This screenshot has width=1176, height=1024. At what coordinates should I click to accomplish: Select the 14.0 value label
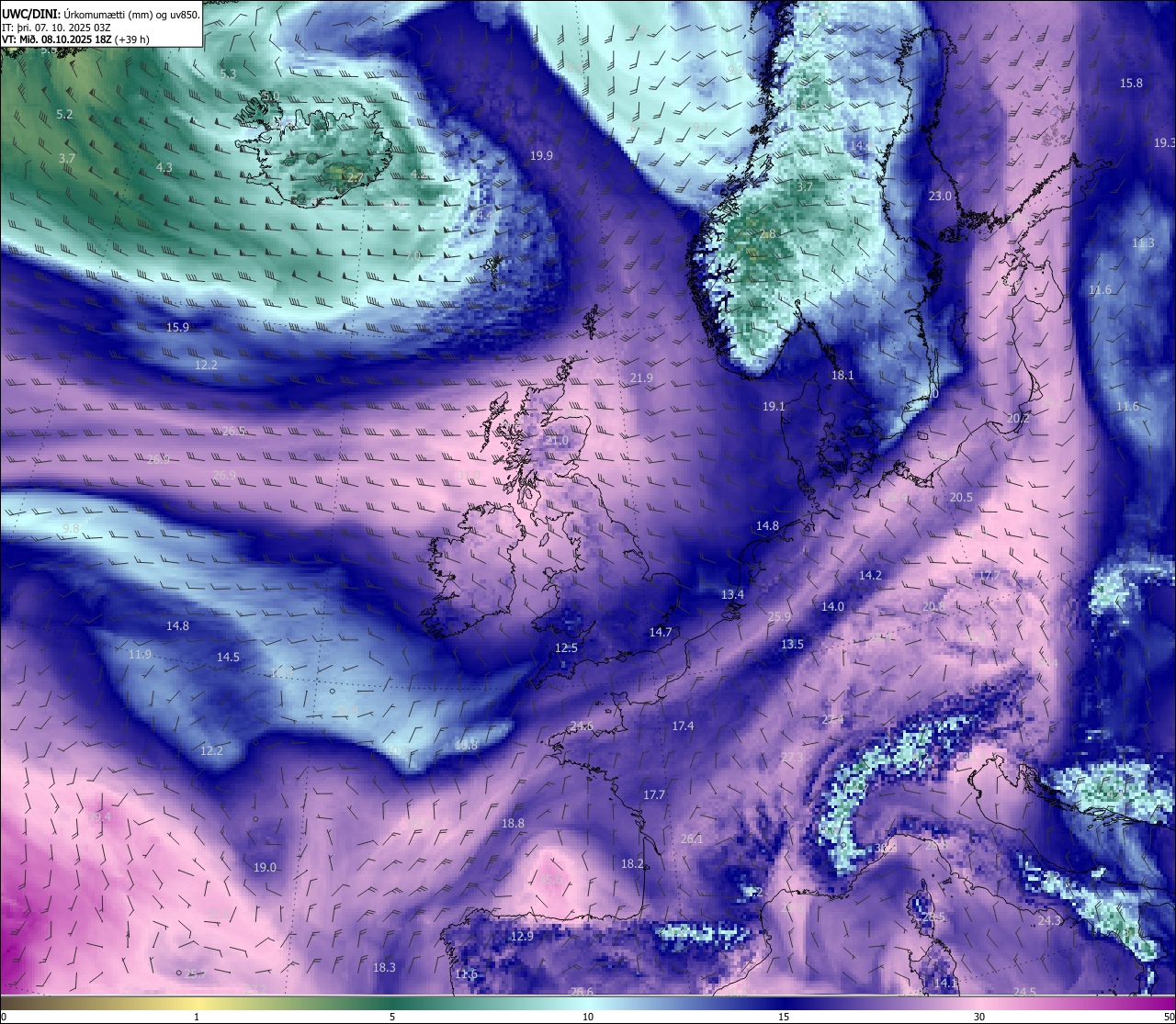tap(832, 607)
